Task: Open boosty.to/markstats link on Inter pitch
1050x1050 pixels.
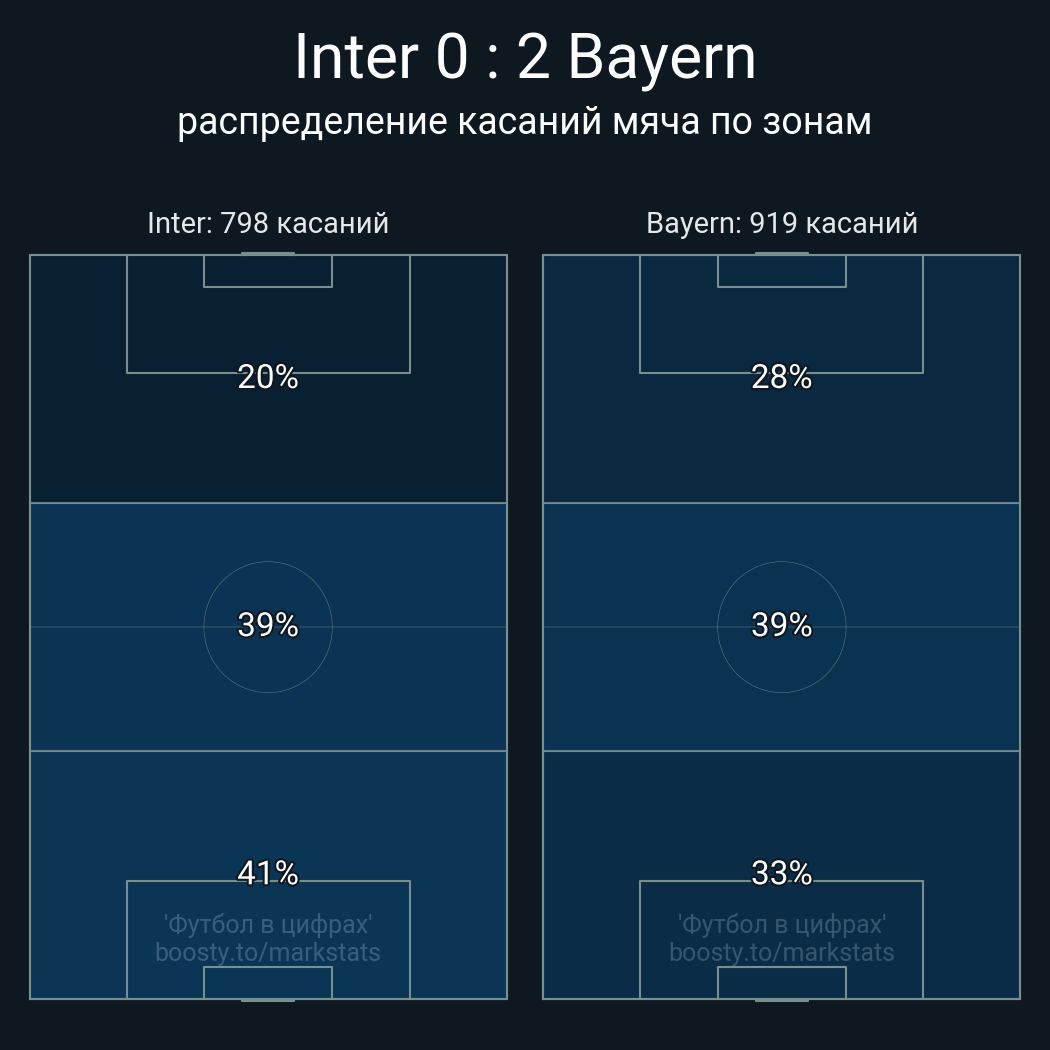Action: [x=268, y=952]
